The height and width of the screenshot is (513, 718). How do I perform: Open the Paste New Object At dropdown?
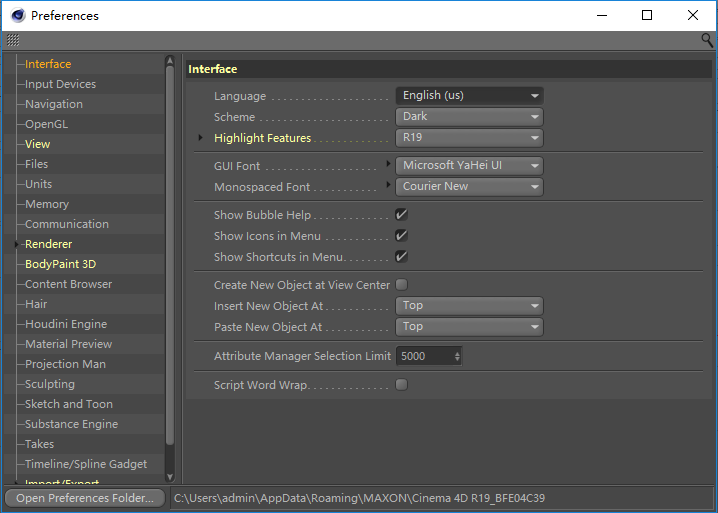click(x=469, y=327)
